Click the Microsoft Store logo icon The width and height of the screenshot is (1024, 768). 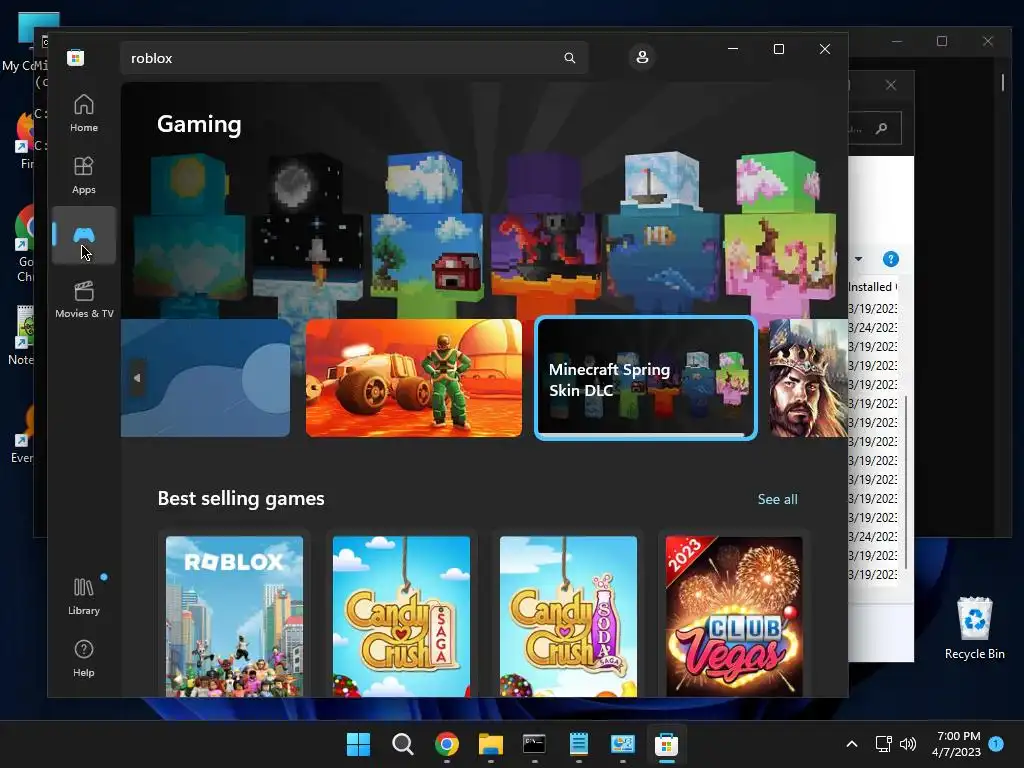click(76, 57)
